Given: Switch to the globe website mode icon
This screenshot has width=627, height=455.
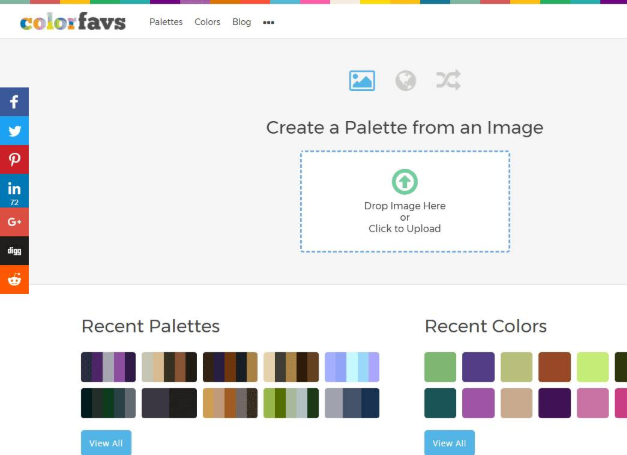Looking at the screenshot, I should [x=405, y=80].
